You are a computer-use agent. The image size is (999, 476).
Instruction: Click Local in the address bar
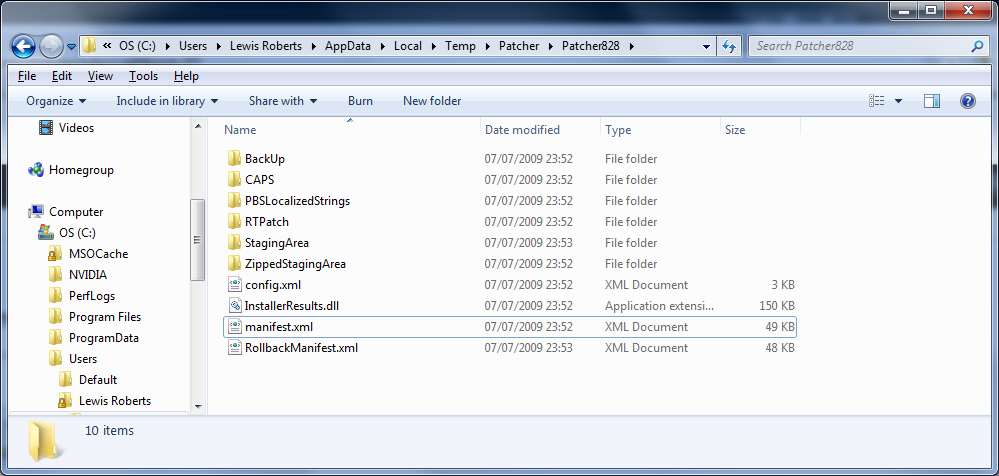pos(408,46)
